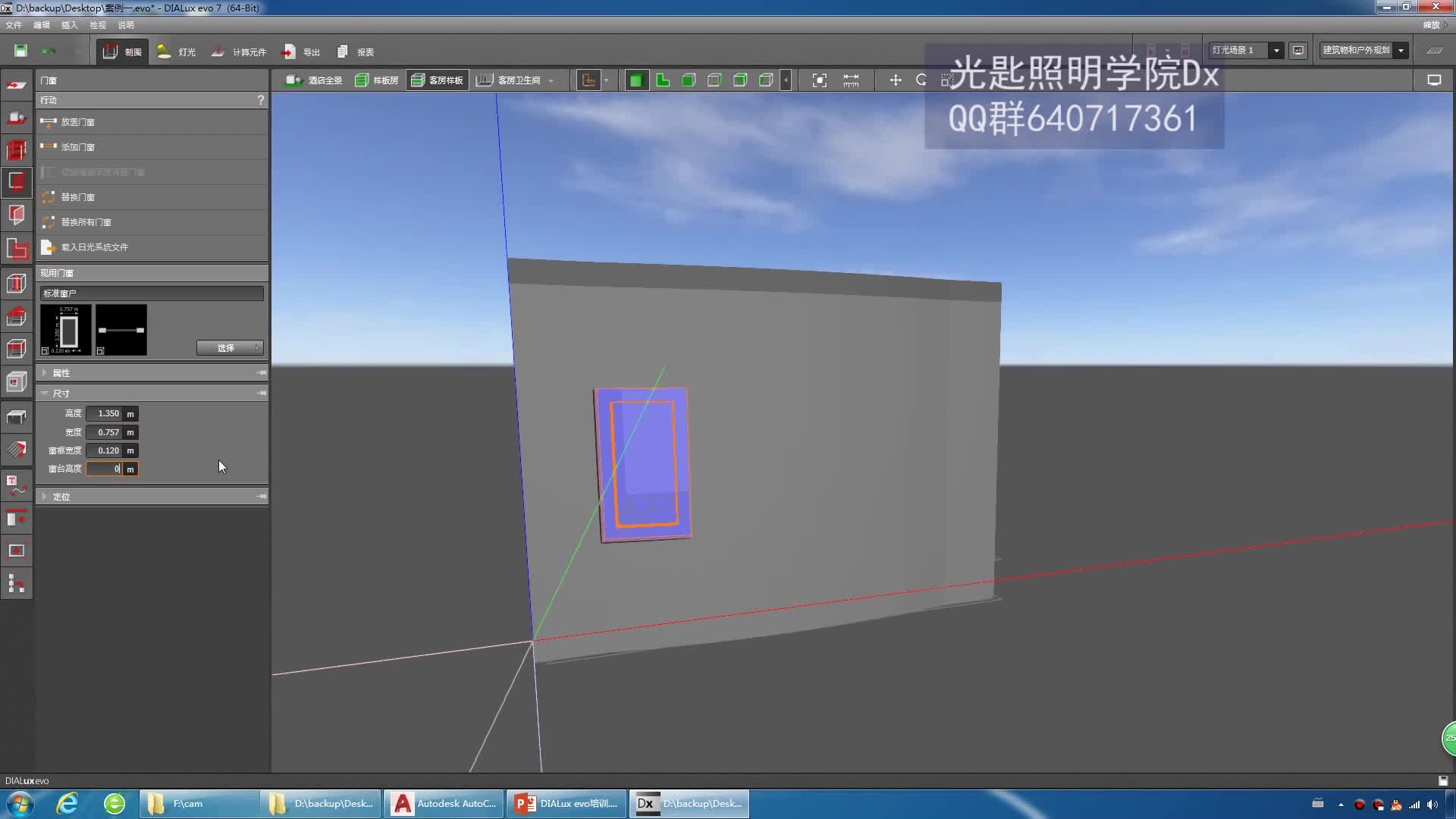Open the 文件 menu

(x=13, y=25)
